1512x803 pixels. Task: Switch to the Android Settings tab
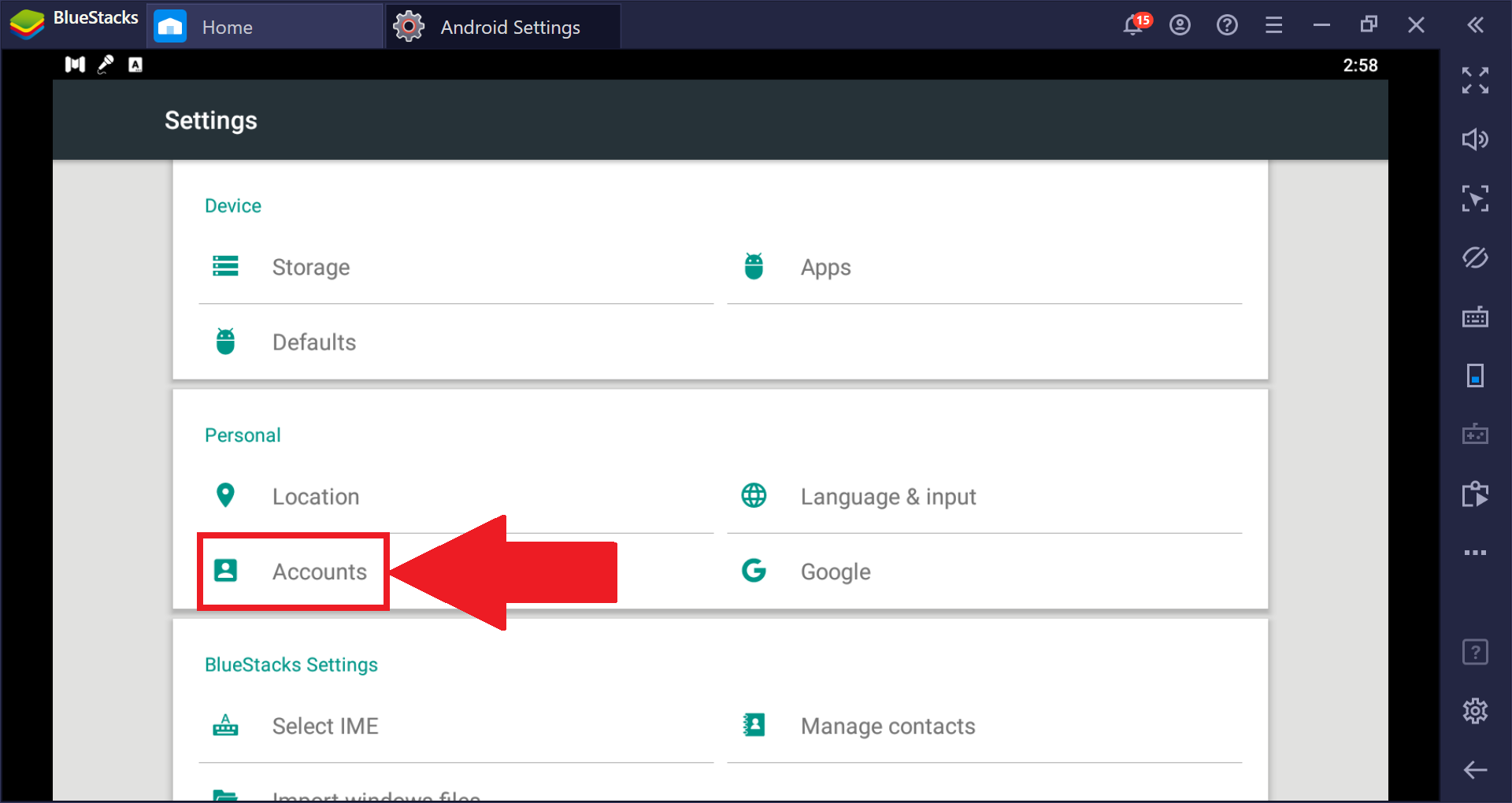pos(502,27)
